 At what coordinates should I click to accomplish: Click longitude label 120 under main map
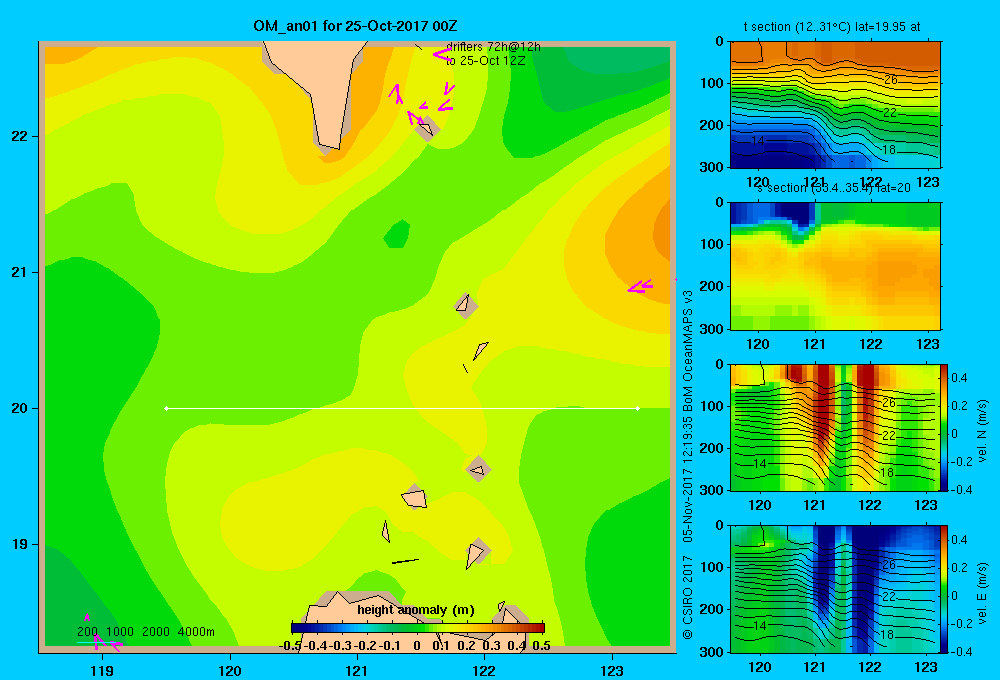click(230, 670)
